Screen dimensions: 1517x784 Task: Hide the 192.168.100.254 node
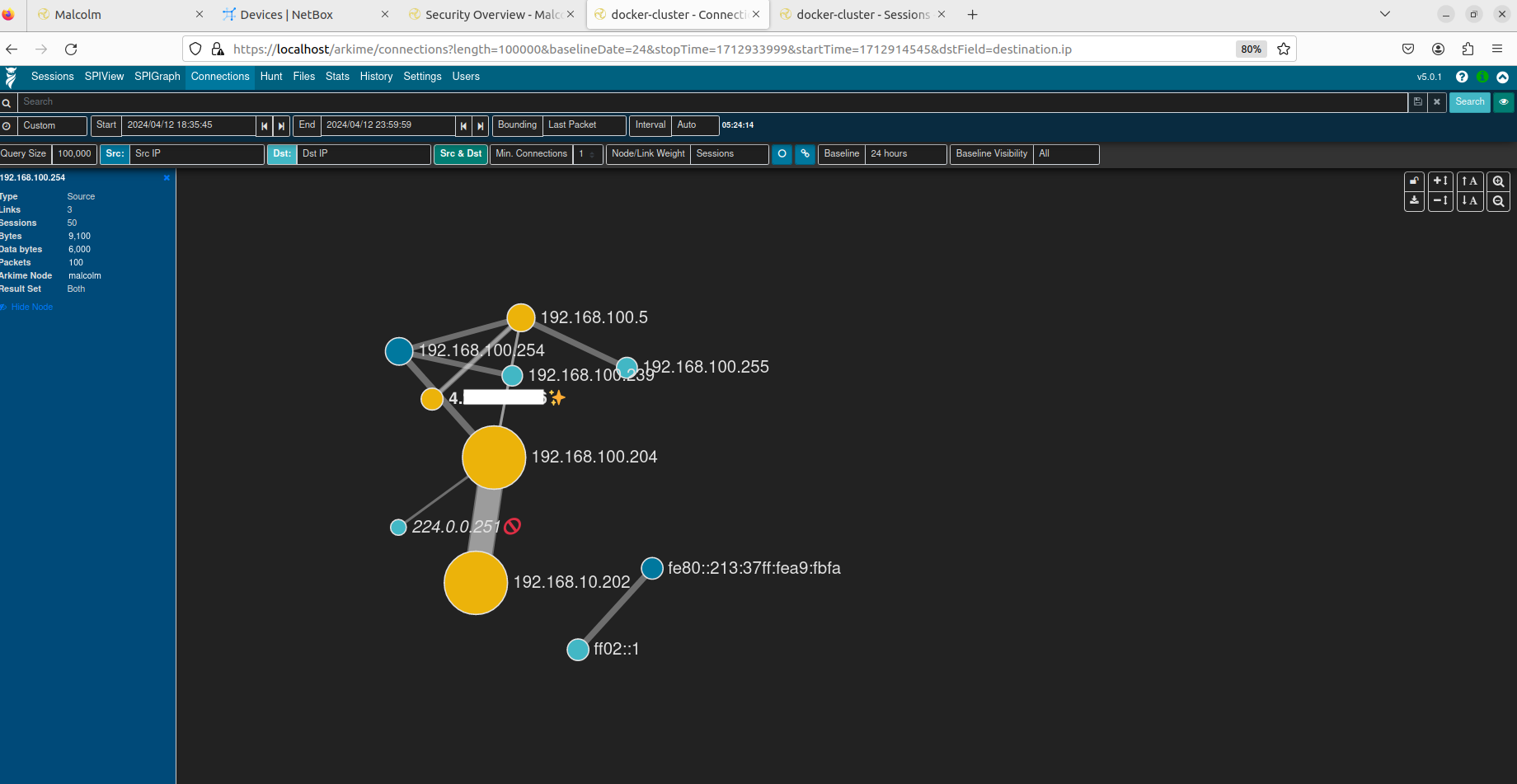pos(31,307)
